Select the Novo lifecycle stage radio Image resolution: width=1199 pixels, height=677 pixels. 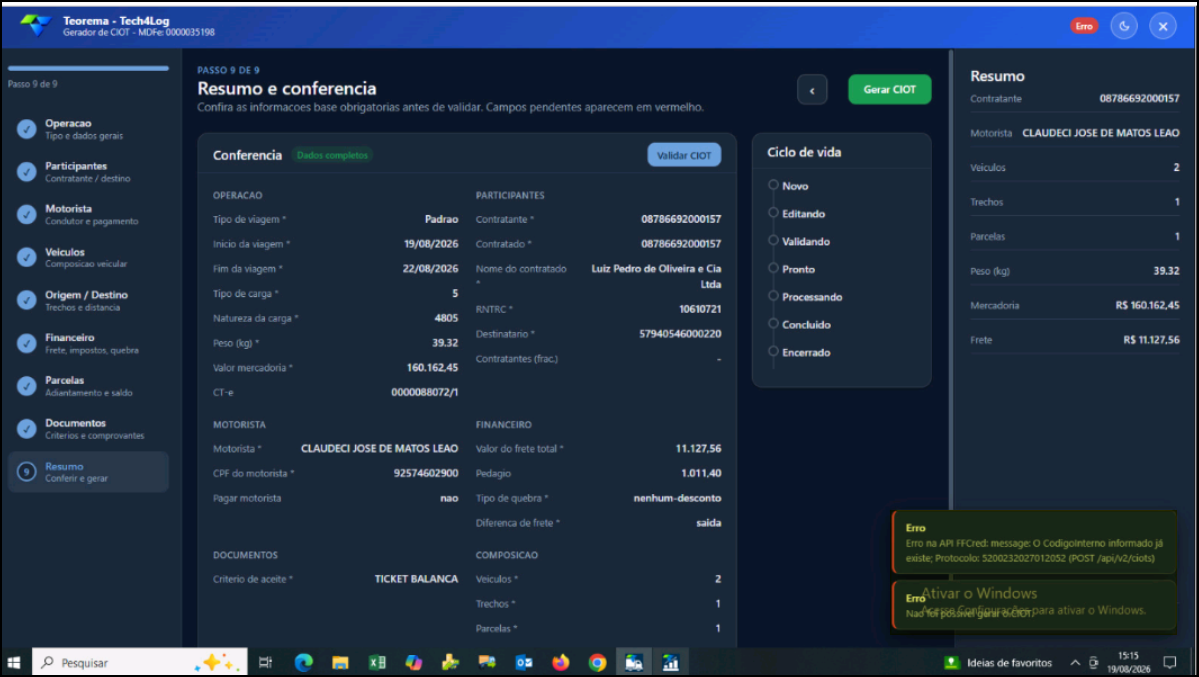(773, 185)
